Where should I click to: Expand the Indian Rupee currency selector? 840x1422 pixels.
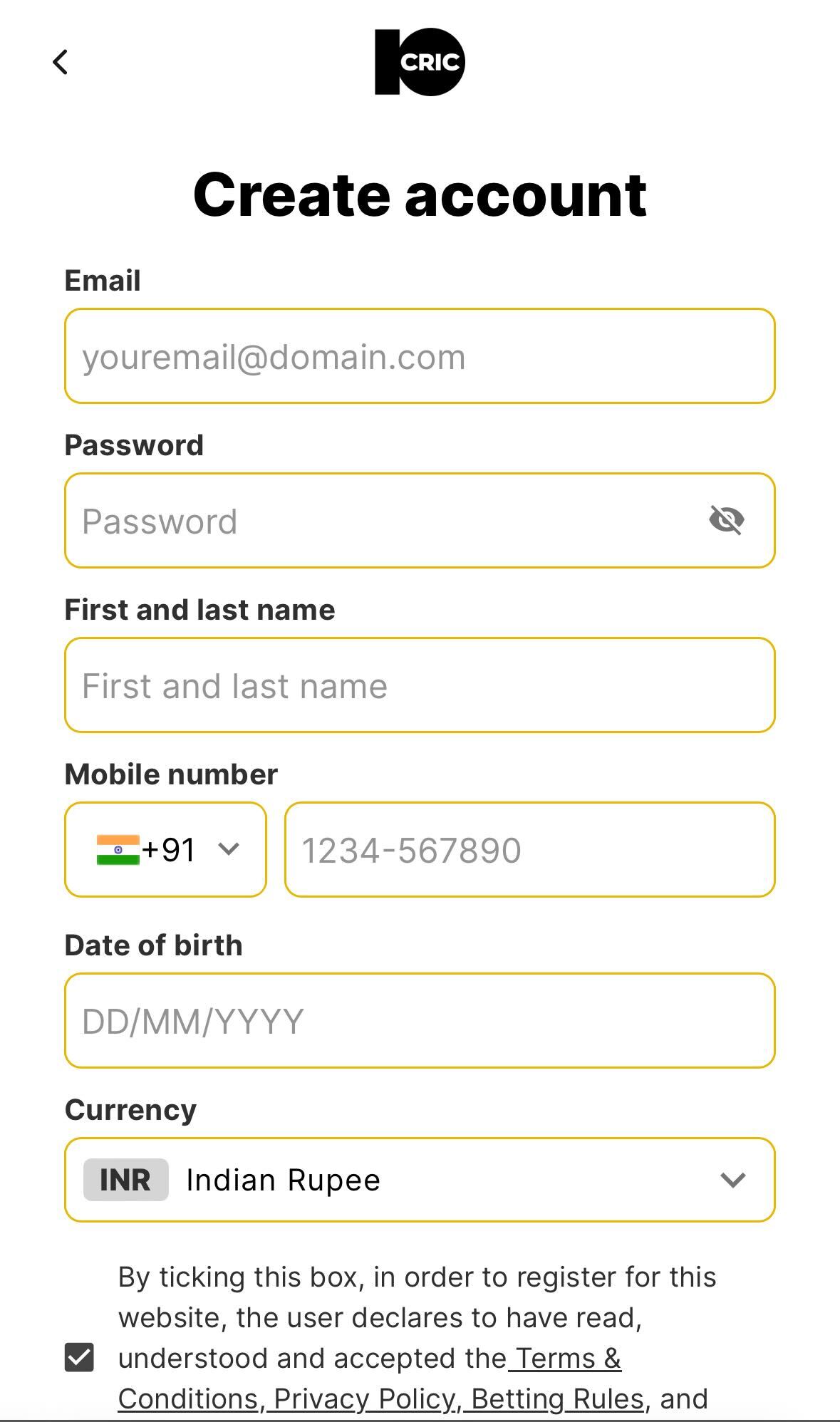pyautogui.click(x=732, y=1179)
